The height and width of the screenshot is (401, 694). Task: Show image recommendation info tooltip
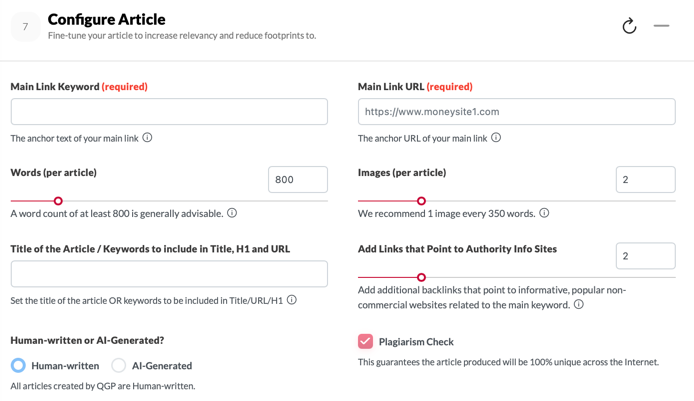coord(544,213)
